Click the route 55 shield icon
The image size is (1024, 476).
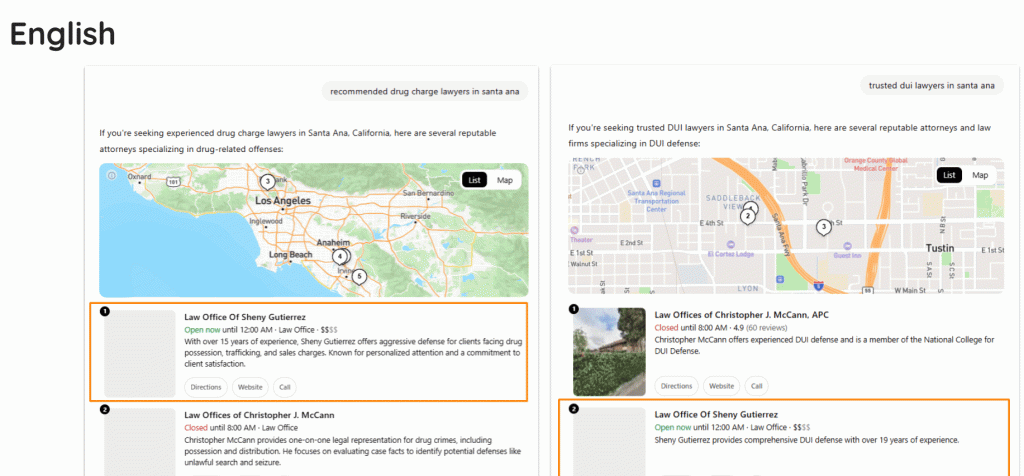pos(868,289)
